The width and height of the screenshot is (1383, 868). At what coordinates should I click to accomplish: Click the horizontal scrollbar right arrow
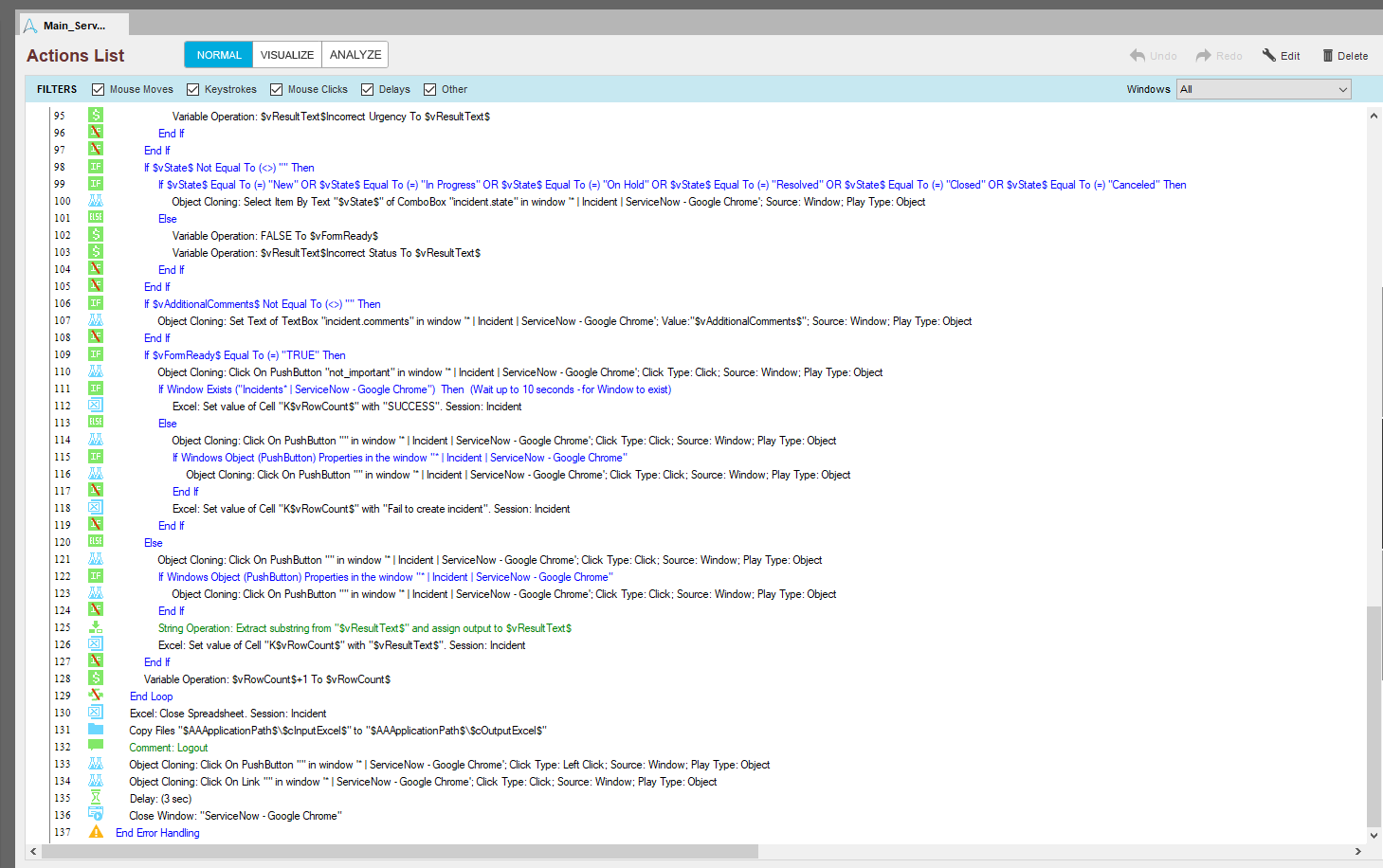click(1357, 851)
